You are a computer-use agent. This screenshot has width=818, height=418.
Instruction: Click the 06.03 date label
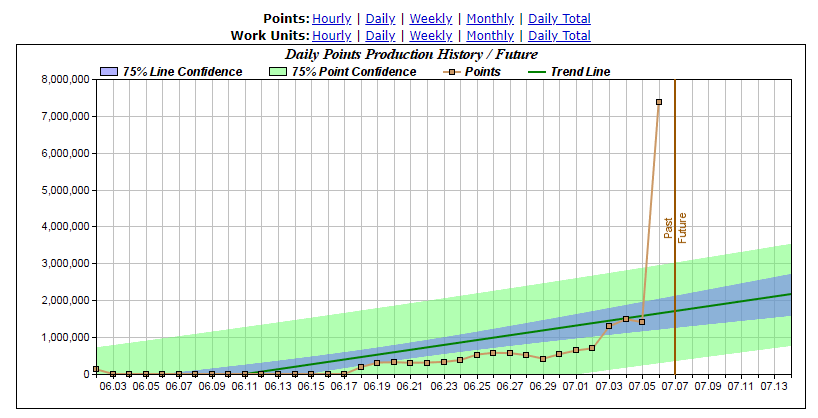coord(113,386)
